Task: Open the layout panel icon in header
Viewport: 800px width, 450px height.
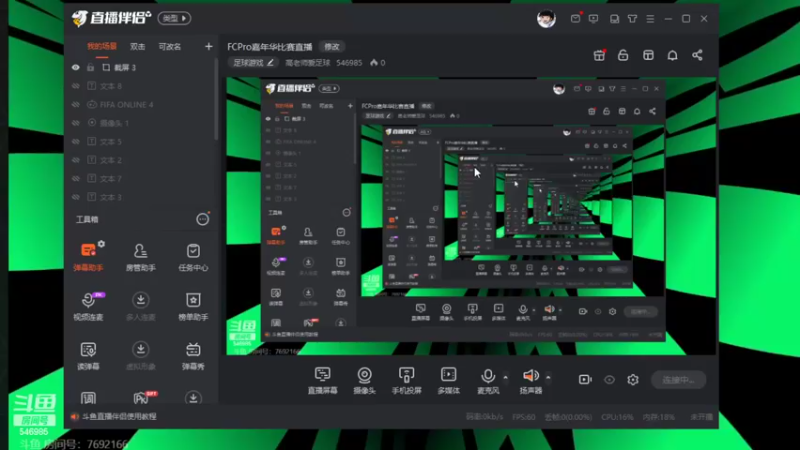Action: click(x=648, y=55)
